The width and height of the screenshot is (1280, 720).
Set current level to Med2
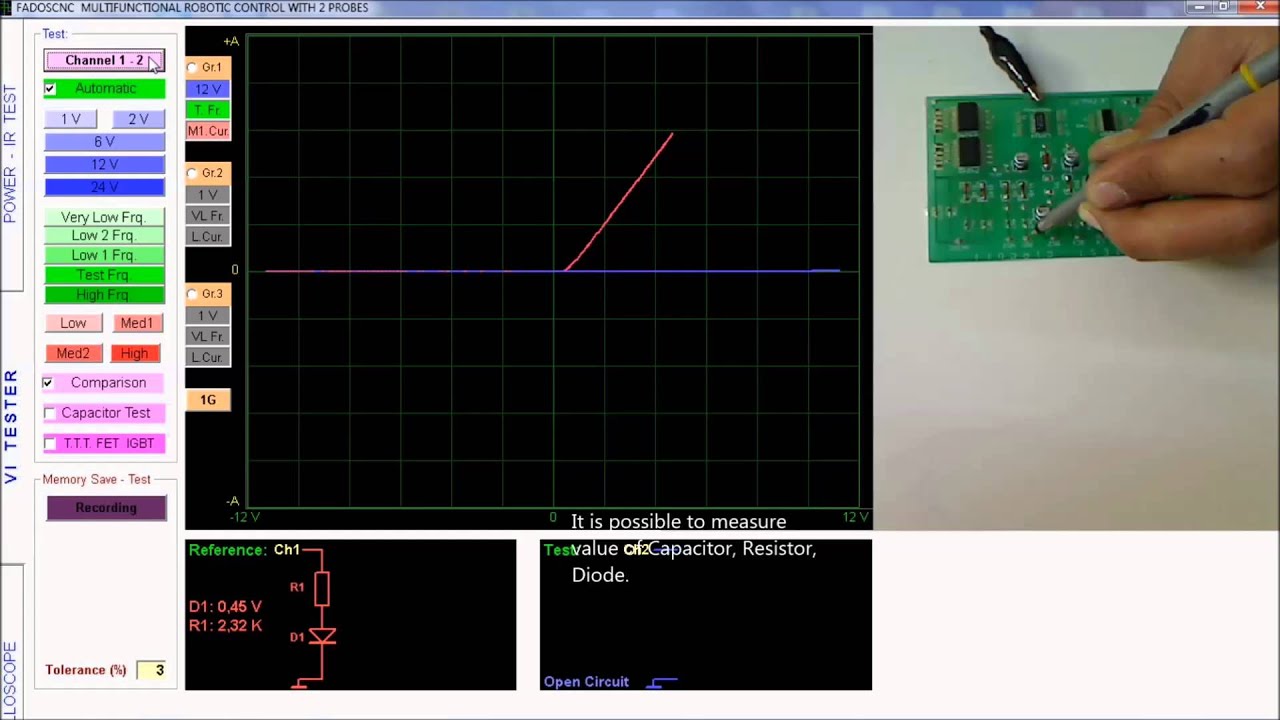coord(73,353)
